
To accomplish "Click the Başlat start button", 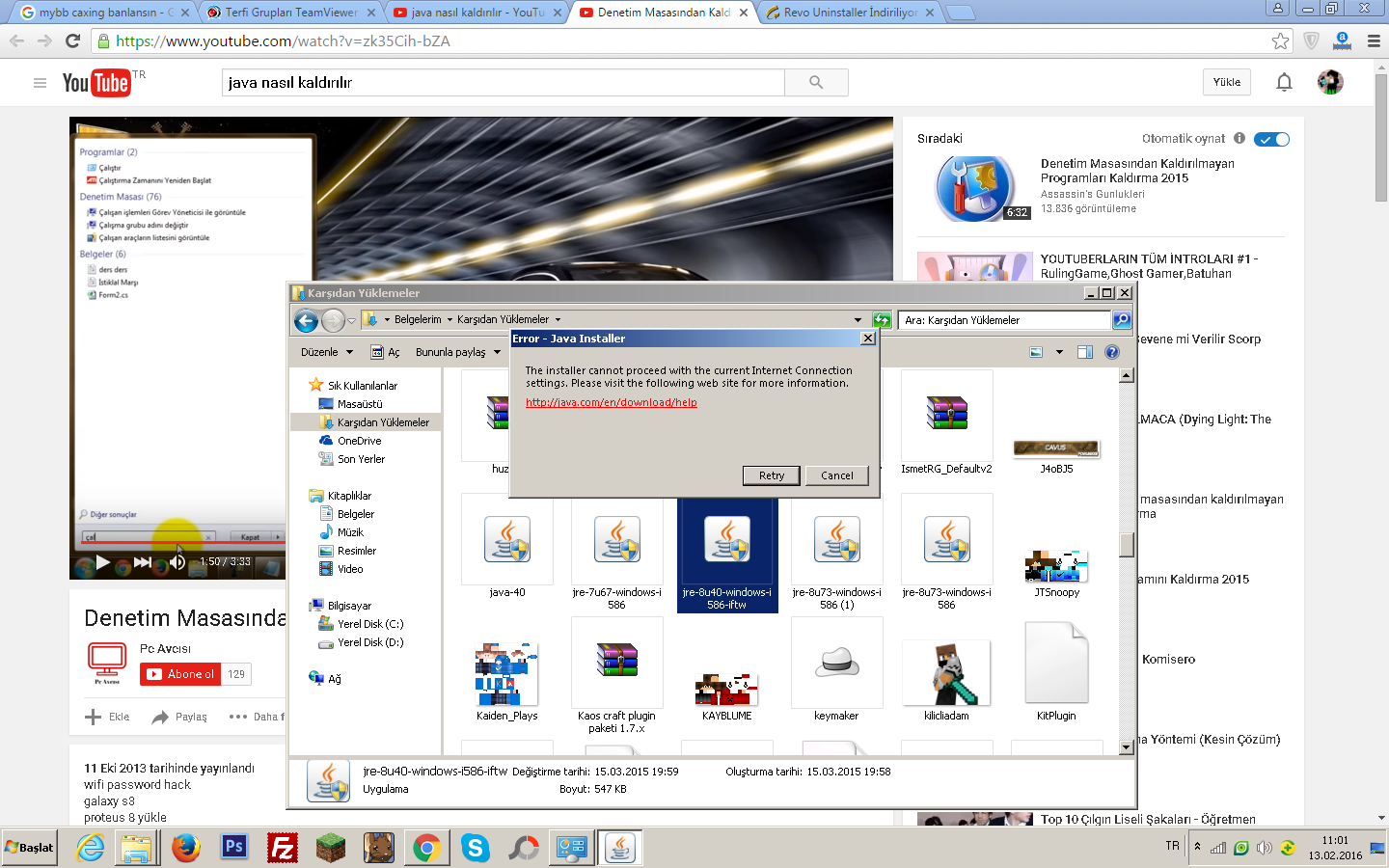I will pos(30,848).
